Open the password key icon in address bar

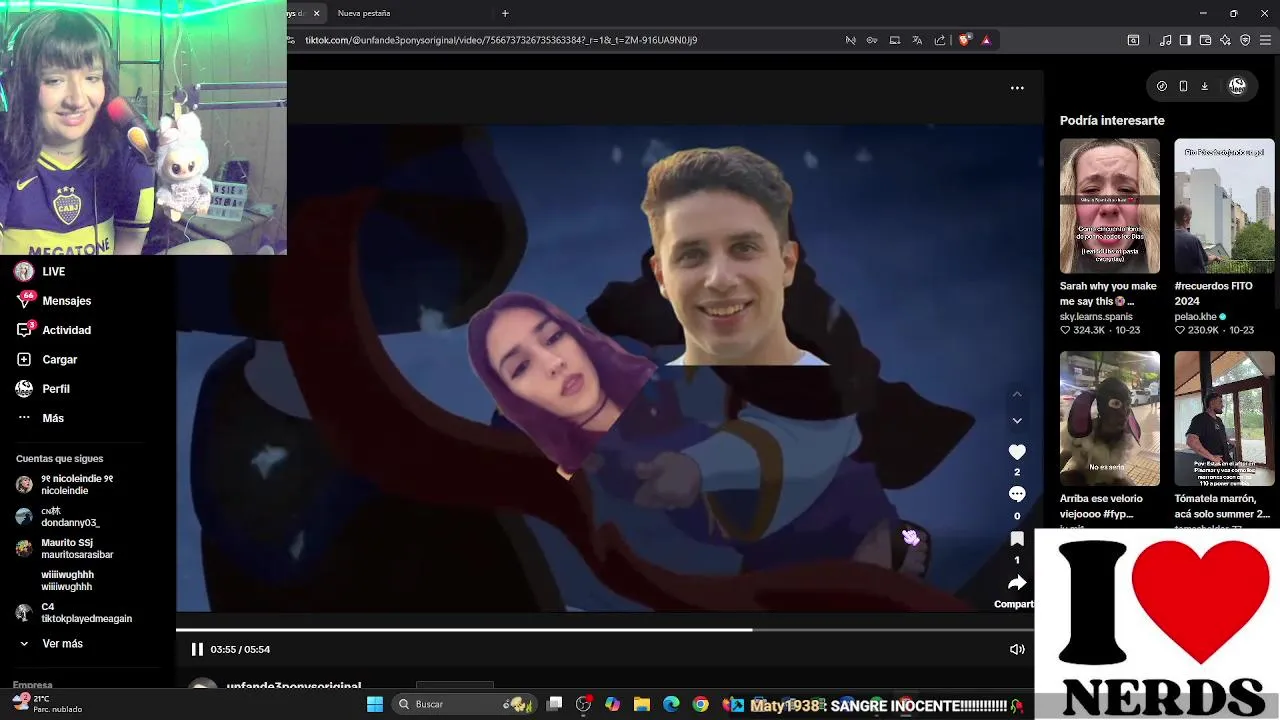[872, 40]
